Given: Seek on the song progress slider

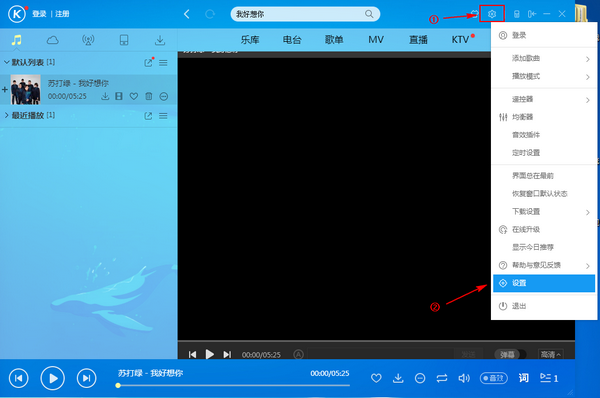Looking at the screenshot, I should pos(233,385).
